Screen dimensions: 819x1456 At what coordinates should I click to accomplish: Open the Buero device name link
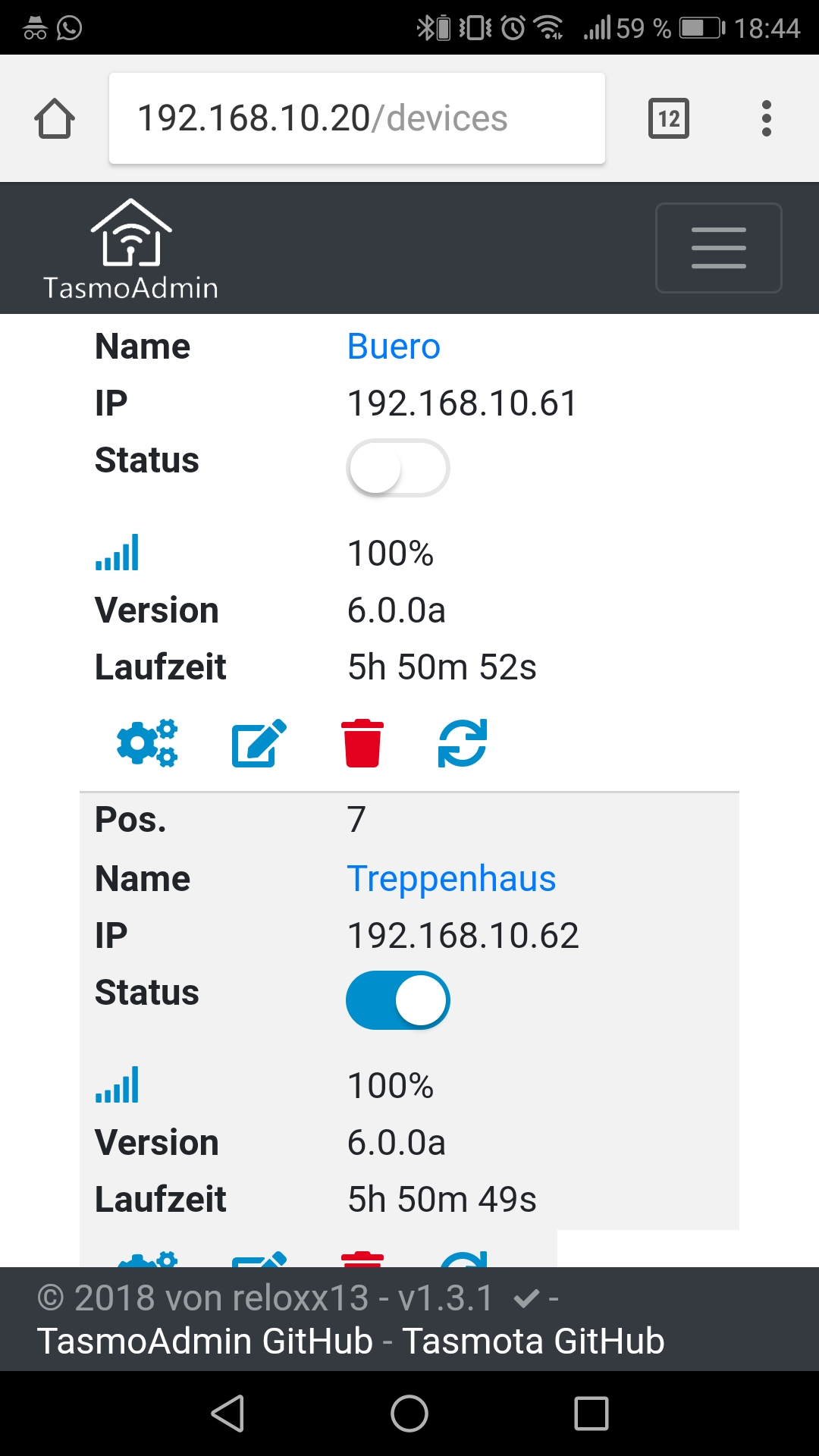tap(393, 346)
